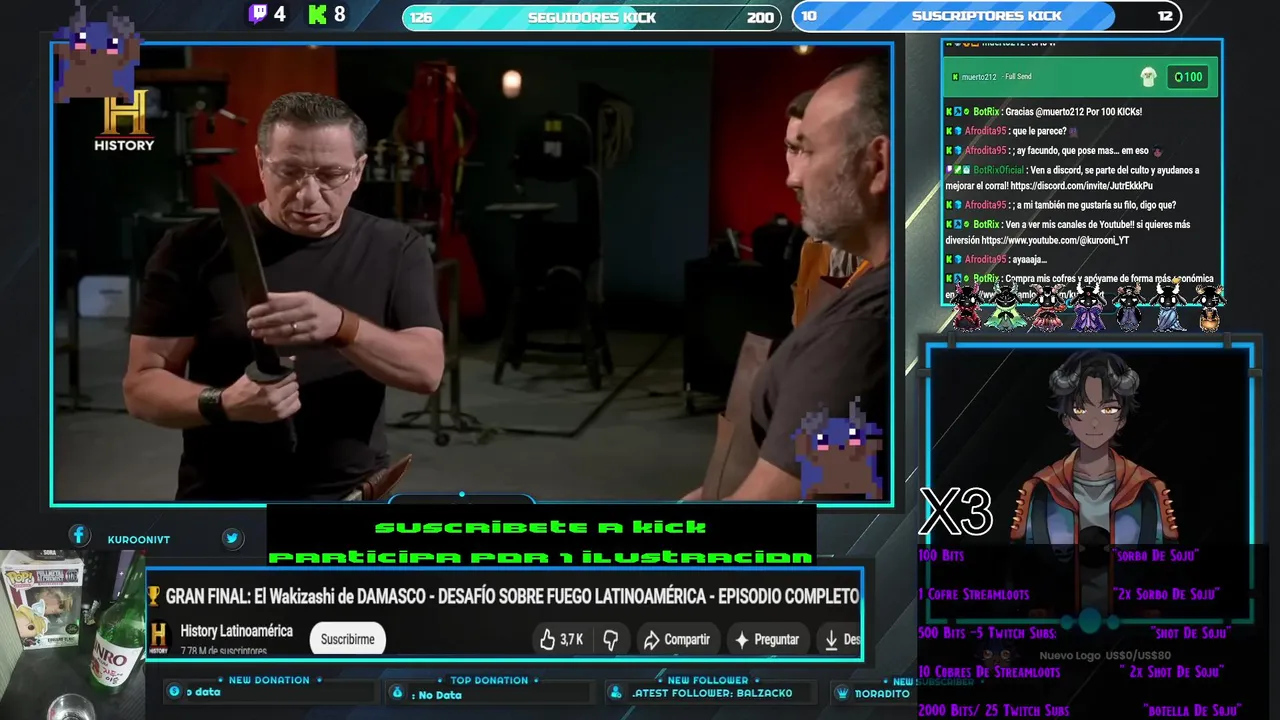Click the GRAN FINAL video title

tap(512, 596)
